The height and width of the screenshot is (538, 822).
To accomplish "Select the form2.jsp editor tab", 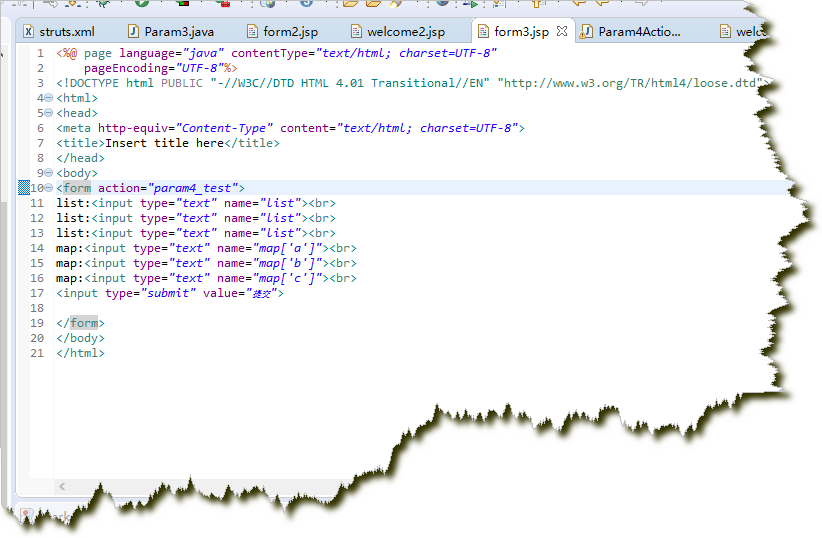I will [x=283, y=31].
